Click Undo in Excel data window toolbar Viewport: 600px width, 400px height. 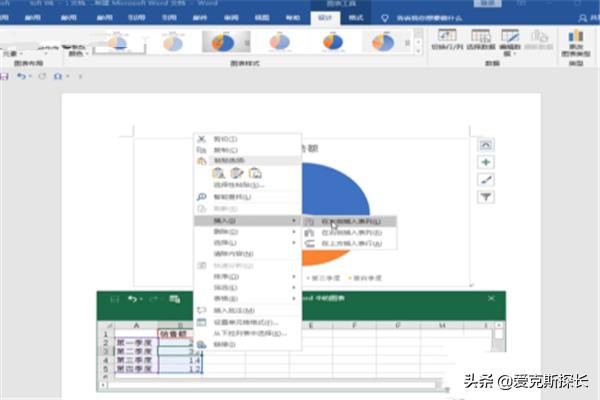[x=132, y=299]
